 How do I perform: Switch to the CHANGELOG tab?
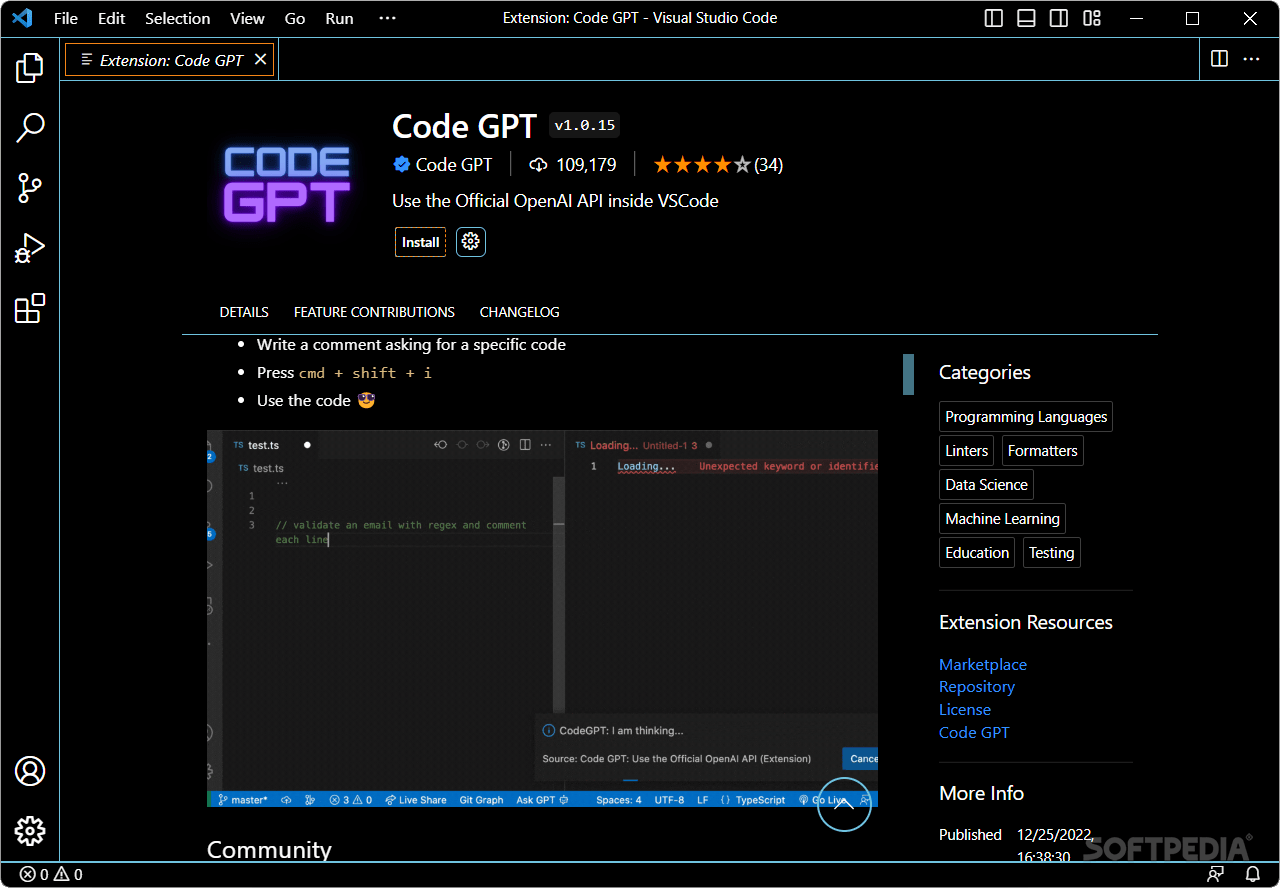pyautogui.click(x=520, y=312)
